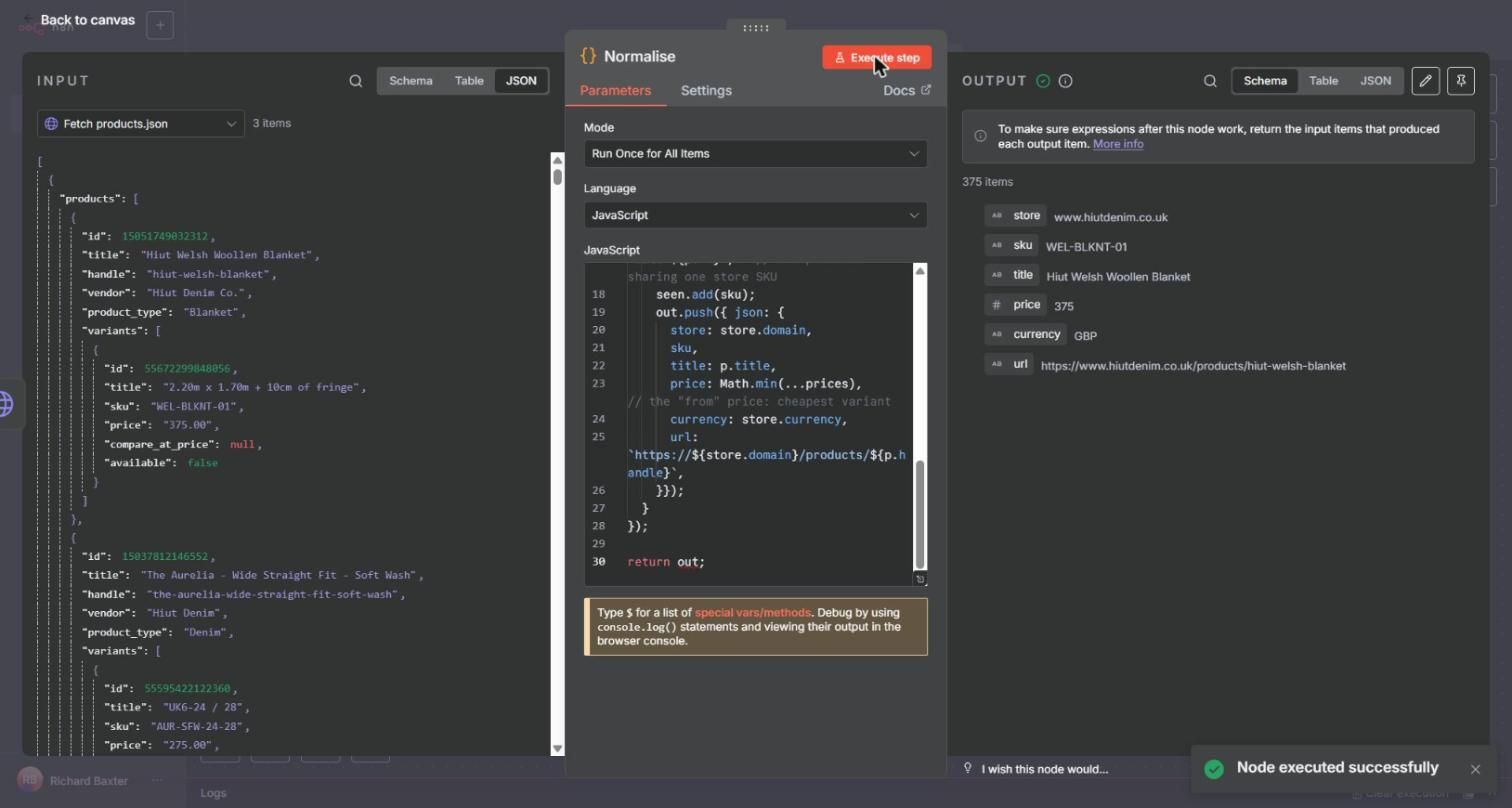Click Execute step button
The width and height of the screenshot is (1512, 808).
click(877, 58)
